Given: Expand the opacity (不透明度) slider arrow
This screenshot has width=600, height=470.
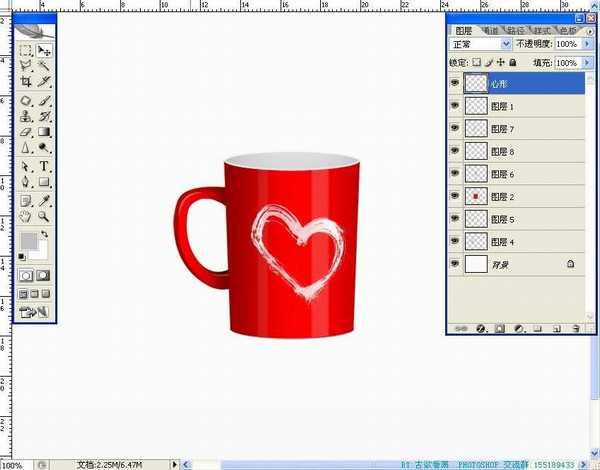Looking at the screenshot, I should [x=586, y=45].
